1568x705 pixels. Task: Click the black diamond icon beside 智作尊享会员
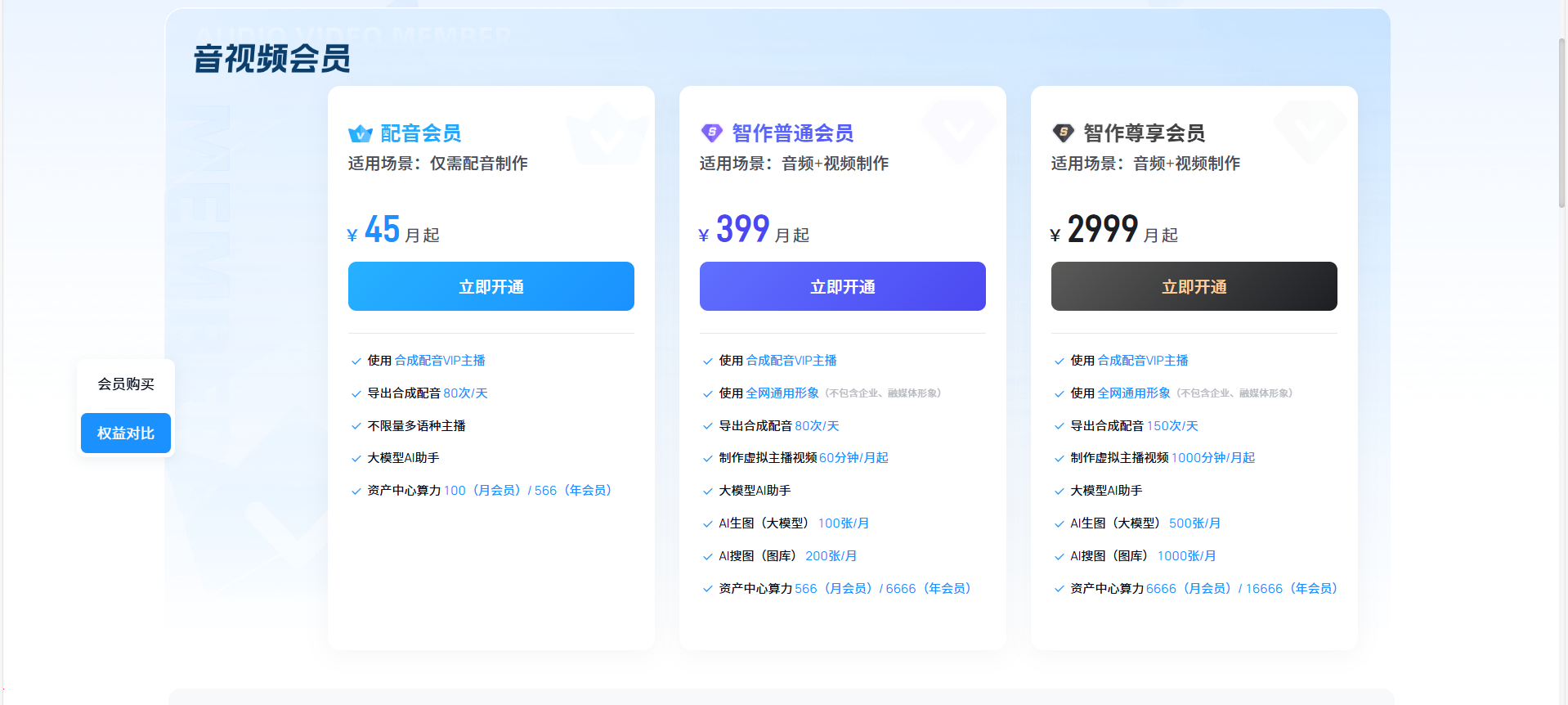[x=1063, y=132]
